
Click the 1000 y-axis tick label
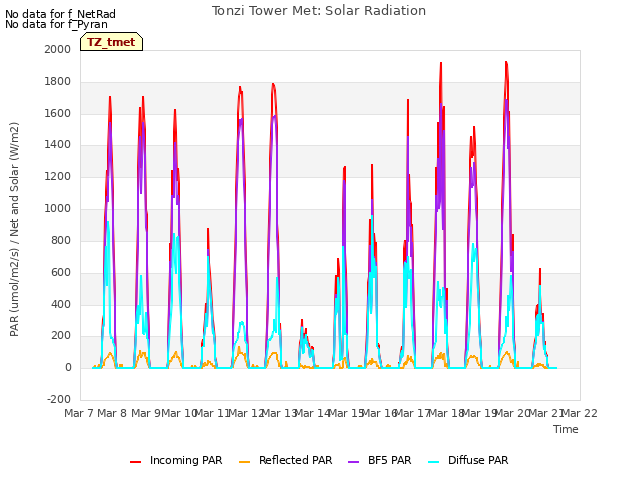tap(58, 209)
